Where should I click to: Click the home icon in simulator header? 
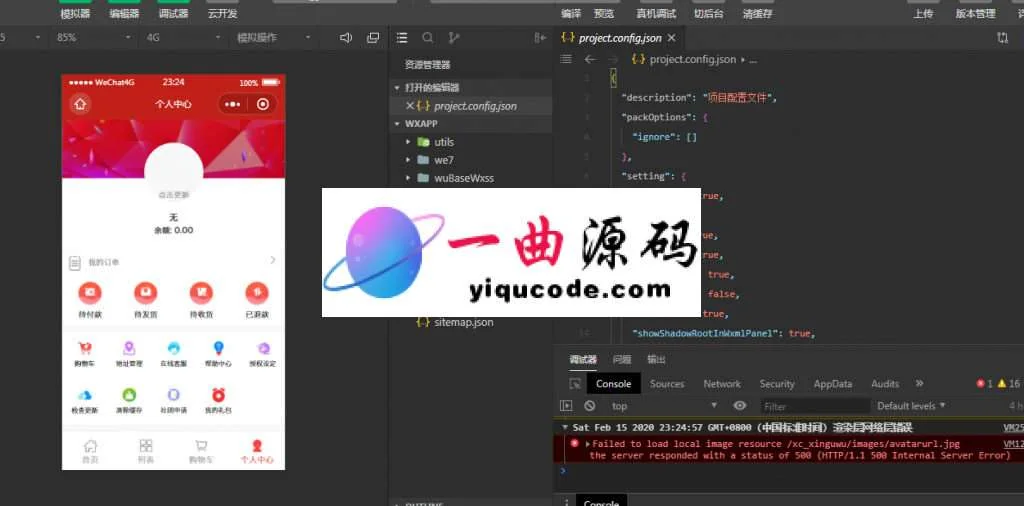tap(80, 104)
